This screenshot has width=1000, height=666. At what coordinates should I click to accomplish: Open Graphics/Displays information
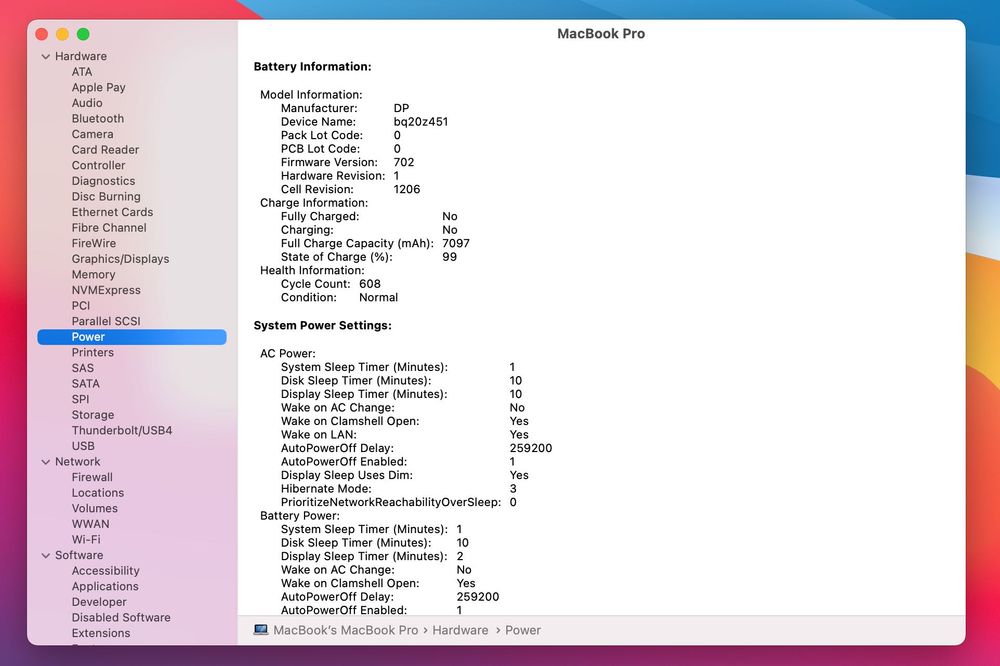[x=121, y=259]
